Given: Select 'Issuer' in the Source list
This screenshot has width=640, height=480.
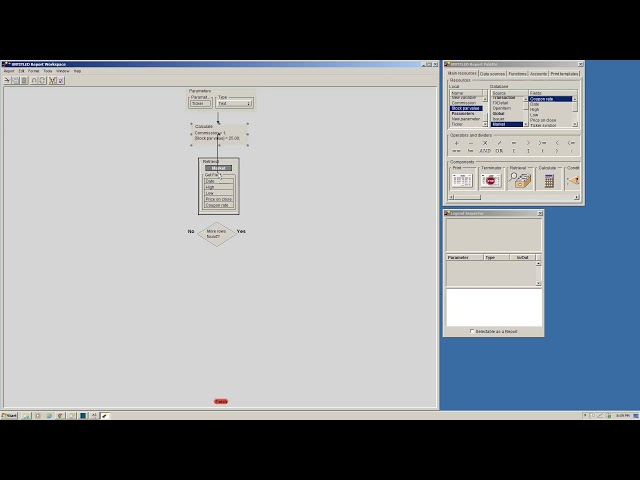Looking at the screenshot, I should point(507,119).
